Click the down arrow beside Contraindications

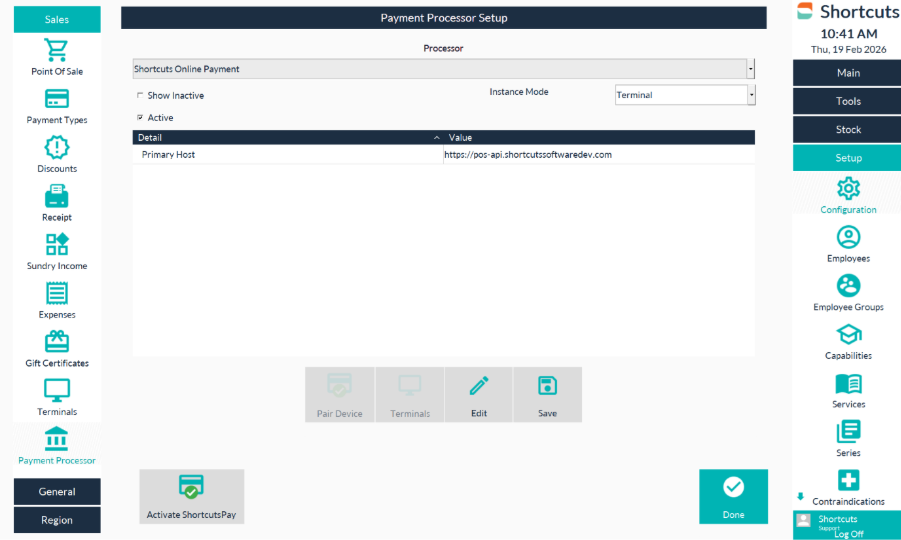(800, 496)
